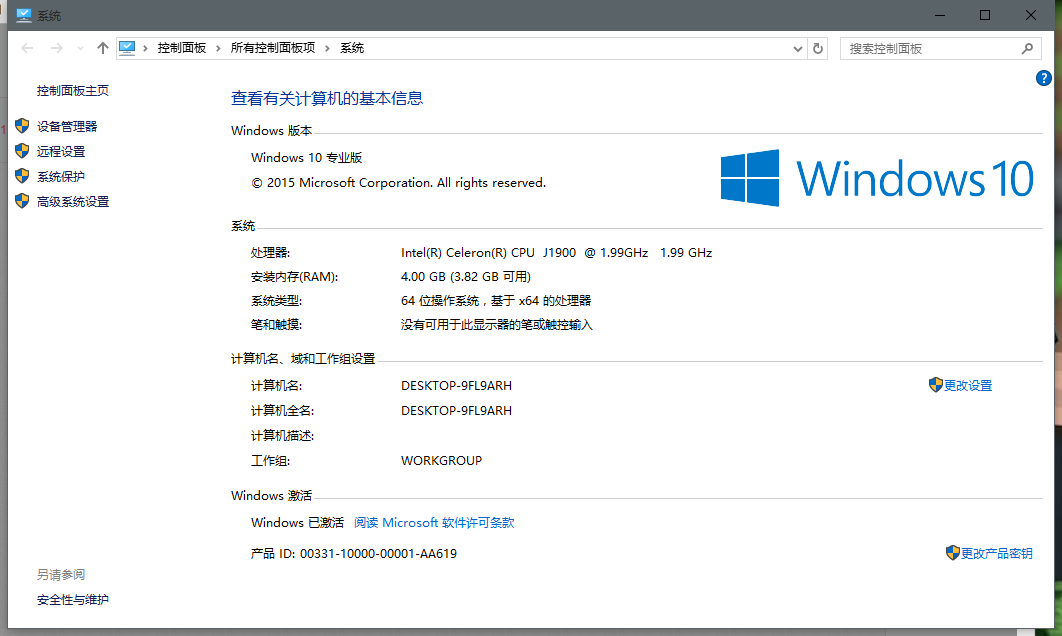The height and width of the screenshot is (636, 1062).
Task: Select DESKTOP-9FL9ARH beside 计算机全名
Action: coord(456,411)
